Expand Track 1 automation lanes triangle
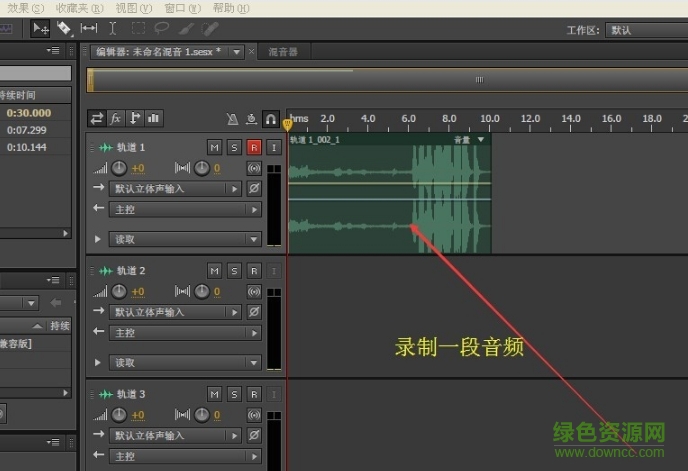This screenshot has height=471, width=688. (x=98, y=239)
